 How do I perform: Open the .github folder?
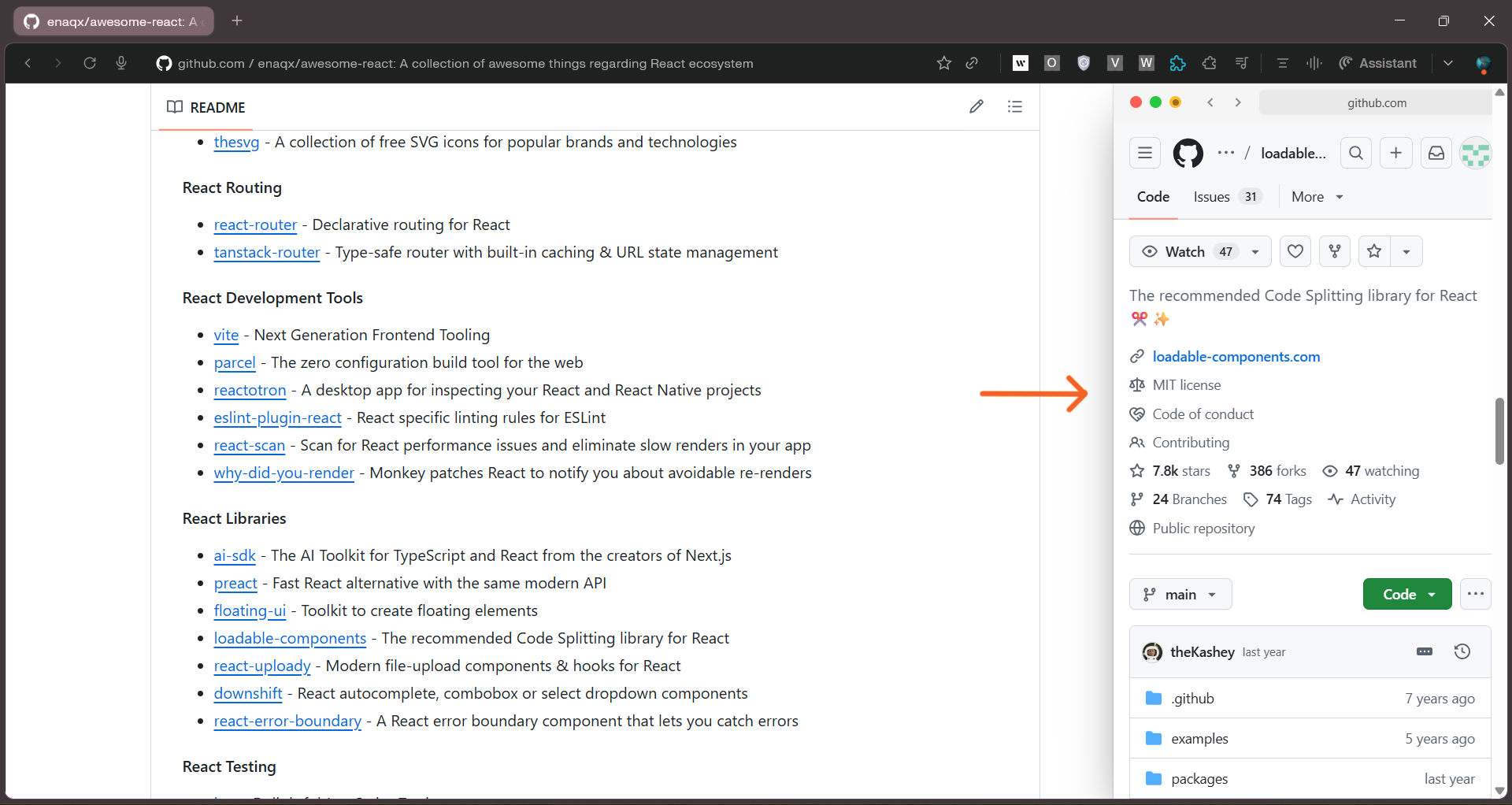coord(1192,699)
